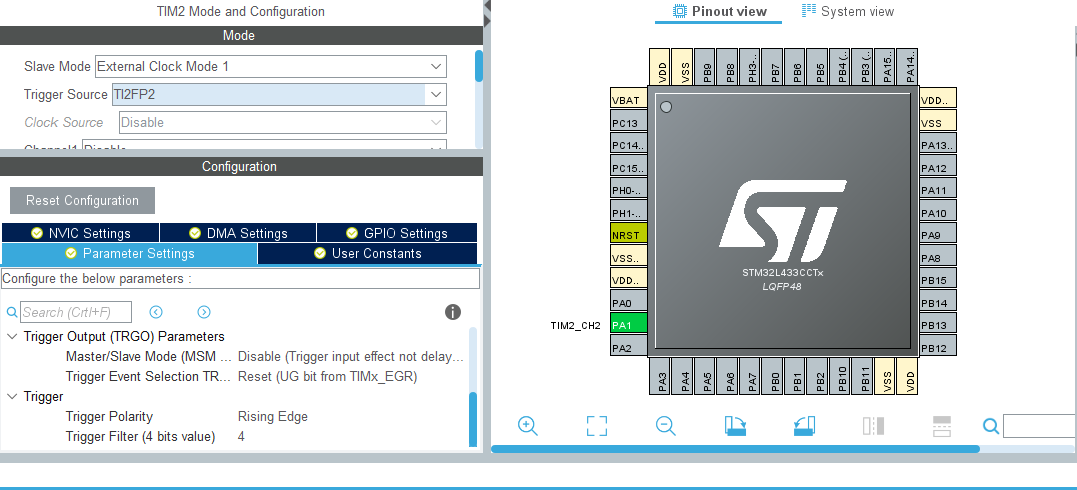Click the parameter list vertical scrollbar
The height and width of the screenshot is (490, 1077).
pos(473,420)
